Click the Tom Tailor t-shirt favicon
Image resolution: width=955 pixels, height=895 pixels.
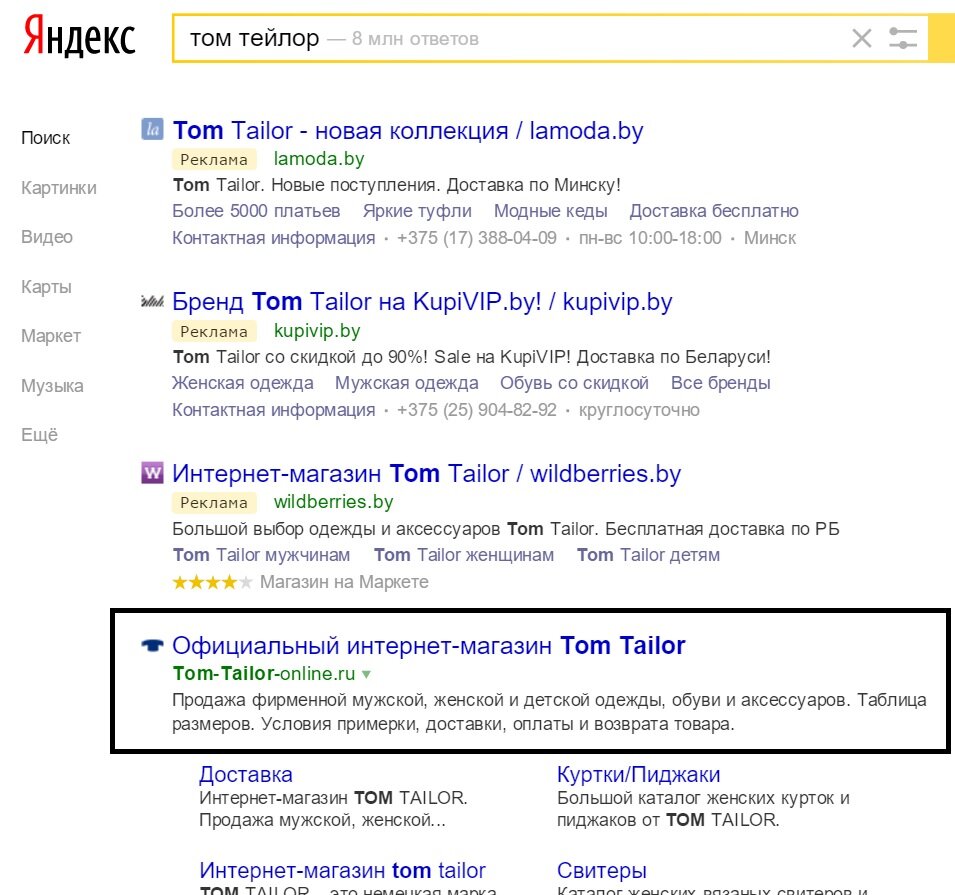click(151, 644)
